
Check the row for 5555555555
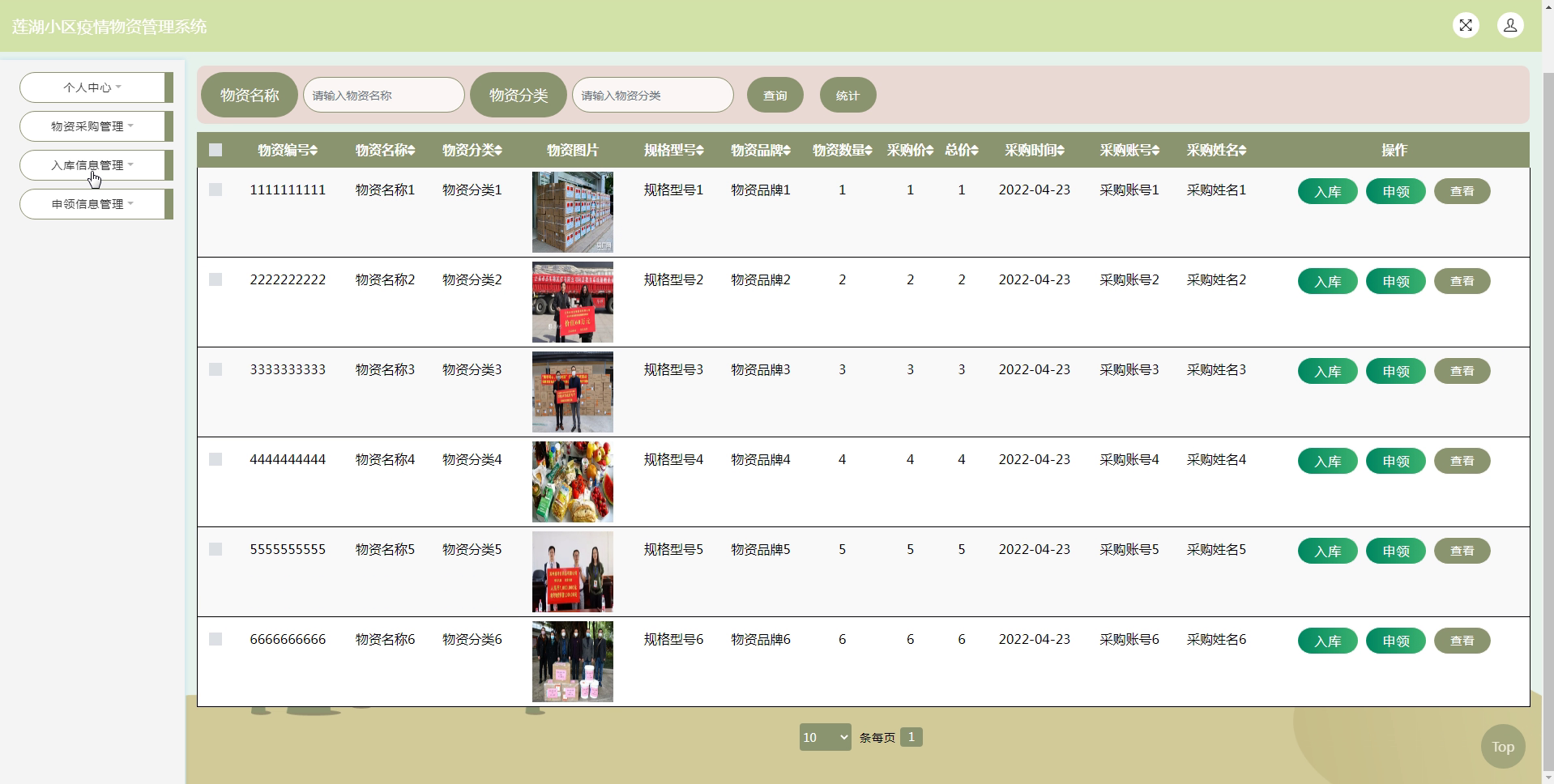216,549
